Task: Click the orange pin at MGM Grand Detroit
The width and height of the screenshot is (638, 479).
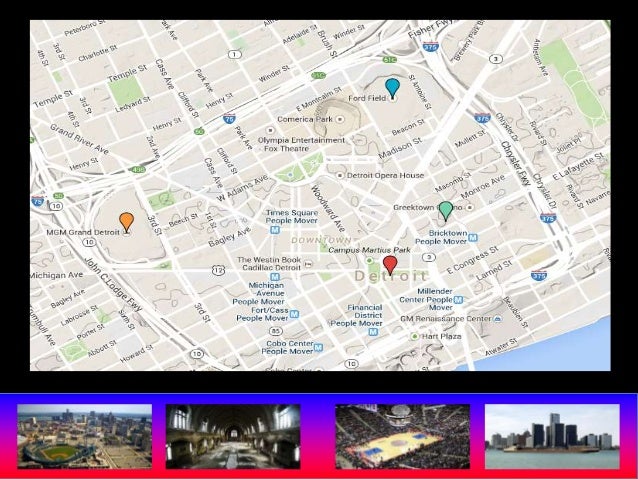Action: pyautogui.click(x=127, y=222)
